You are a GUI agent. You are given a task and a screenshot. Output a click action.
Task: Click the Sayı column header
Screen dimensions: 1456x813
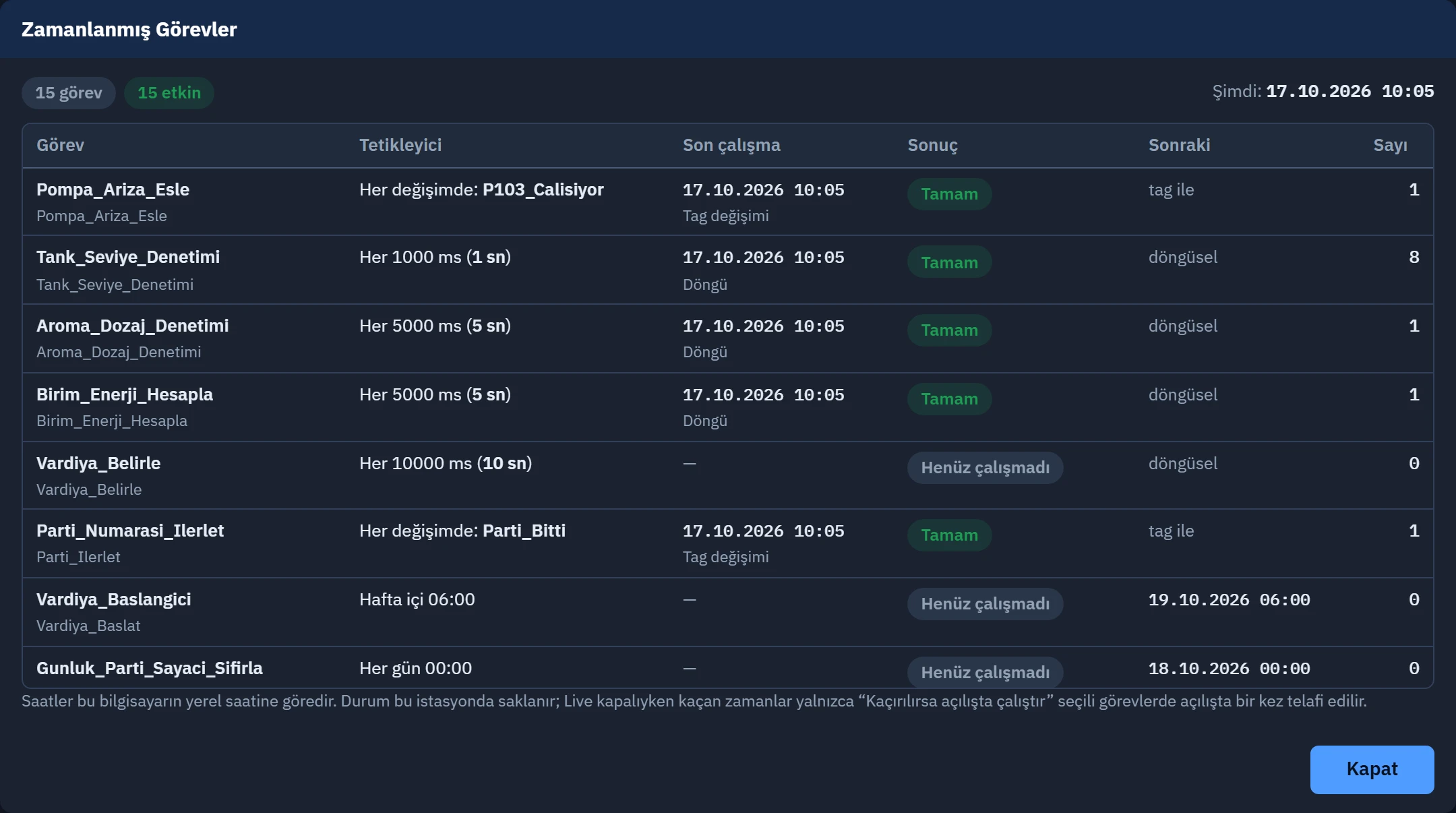click(x=1390, y=145)
